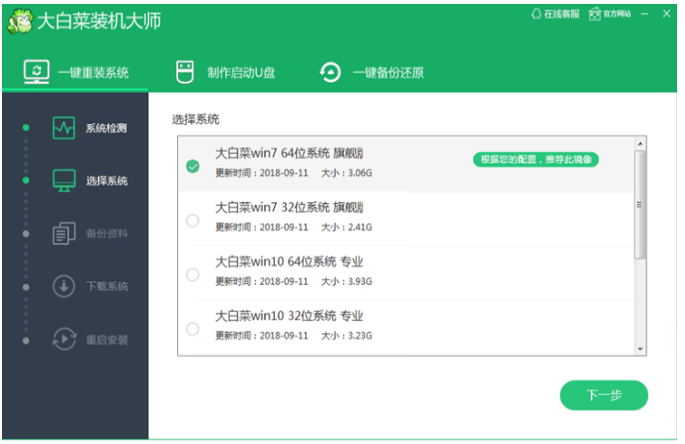Click the Dabaicai cabbage logo icon
The height and width of the screenshot is (444, 685).
click(20, 21)
